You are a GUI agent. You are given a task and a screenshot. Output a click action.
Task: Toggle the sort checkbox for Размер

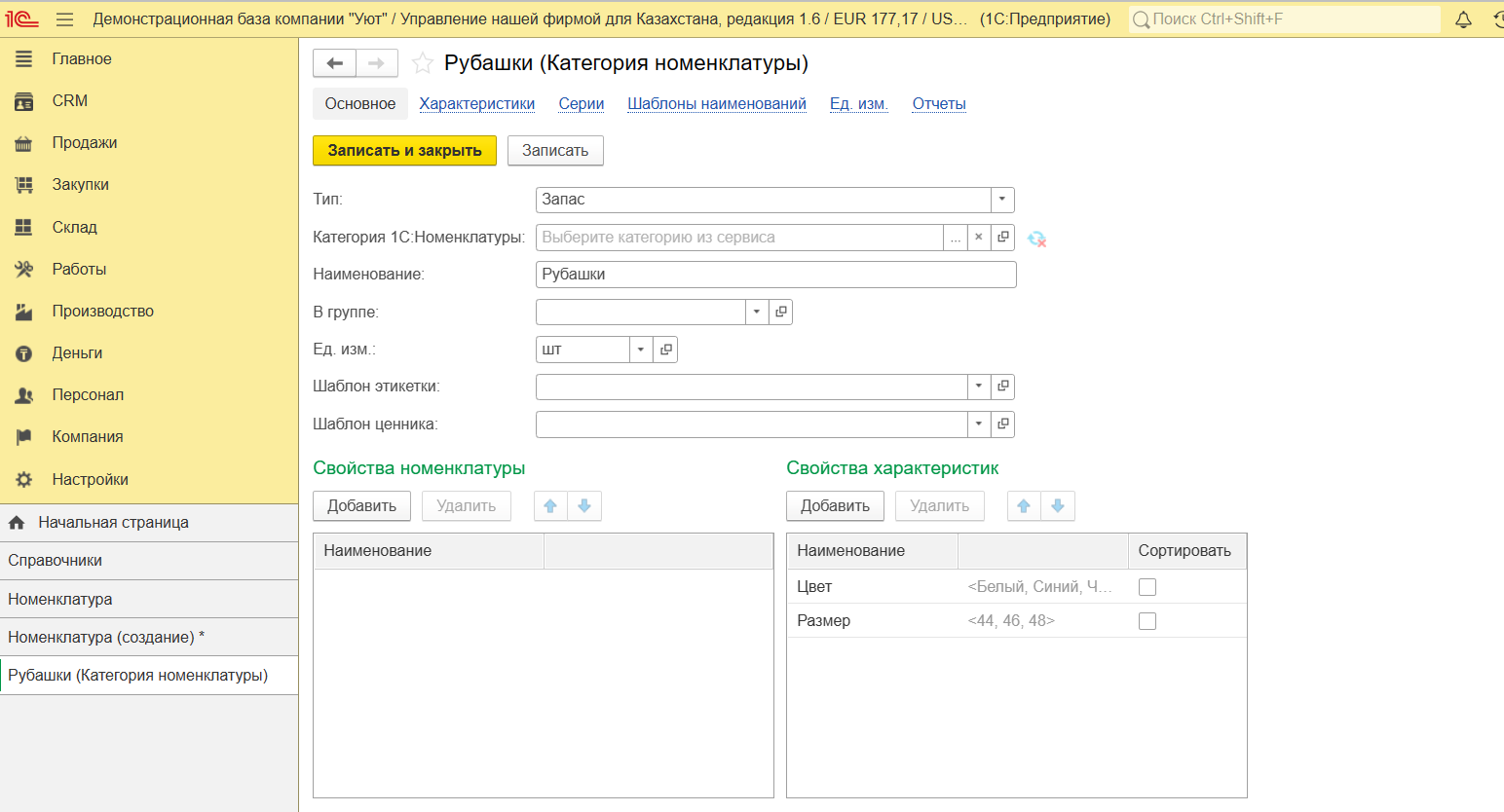(1147, 621)
